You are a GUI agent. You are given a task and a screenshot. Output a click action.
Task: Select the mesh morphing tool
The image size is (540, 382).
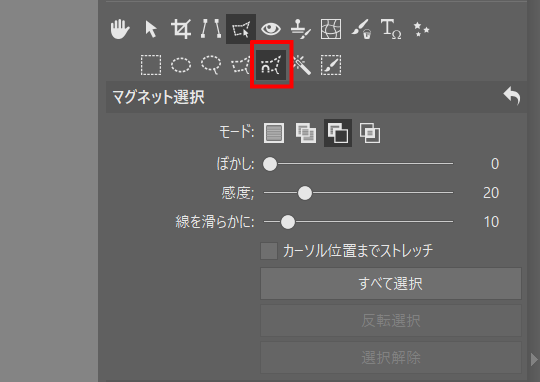(331, 29)
